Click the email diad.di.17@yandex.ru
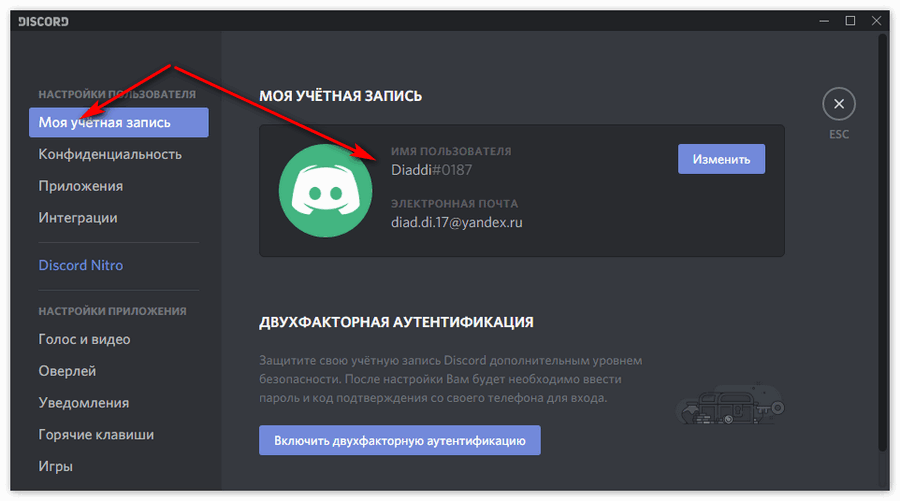The image size is (900, 501). click(x=456, y=222)
